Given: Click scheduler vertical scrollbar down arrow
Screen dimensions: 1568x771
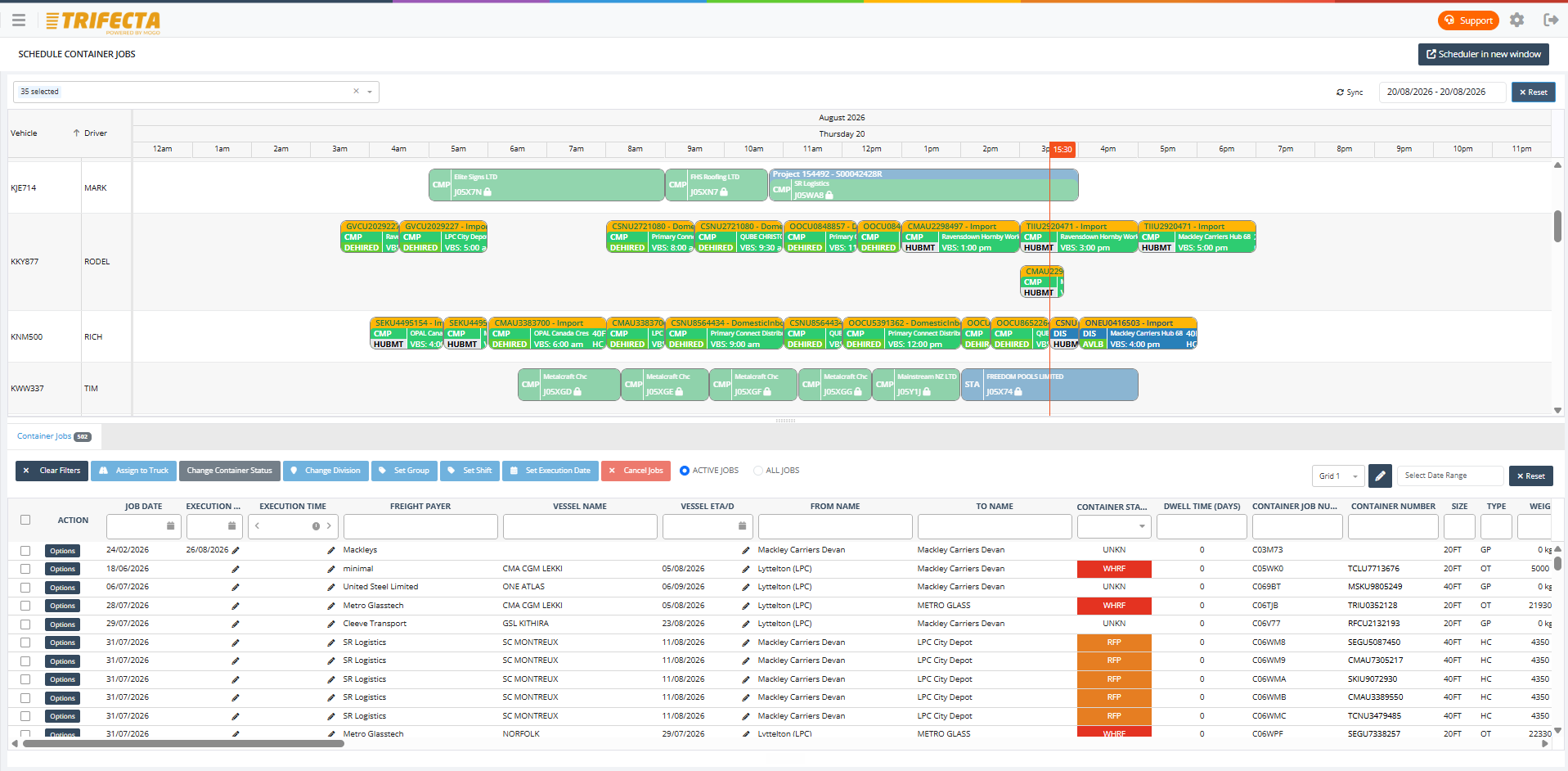Looking at the screenshot, I should (1557, 411).
